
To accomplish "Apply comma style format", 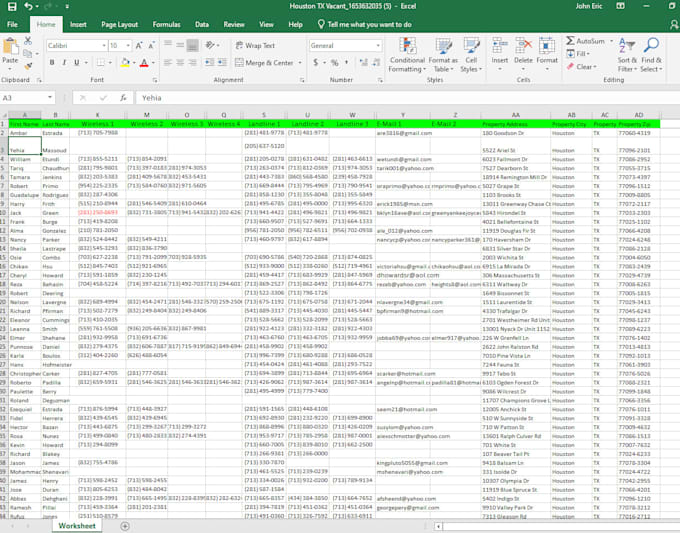I will [x=347, y=62].
